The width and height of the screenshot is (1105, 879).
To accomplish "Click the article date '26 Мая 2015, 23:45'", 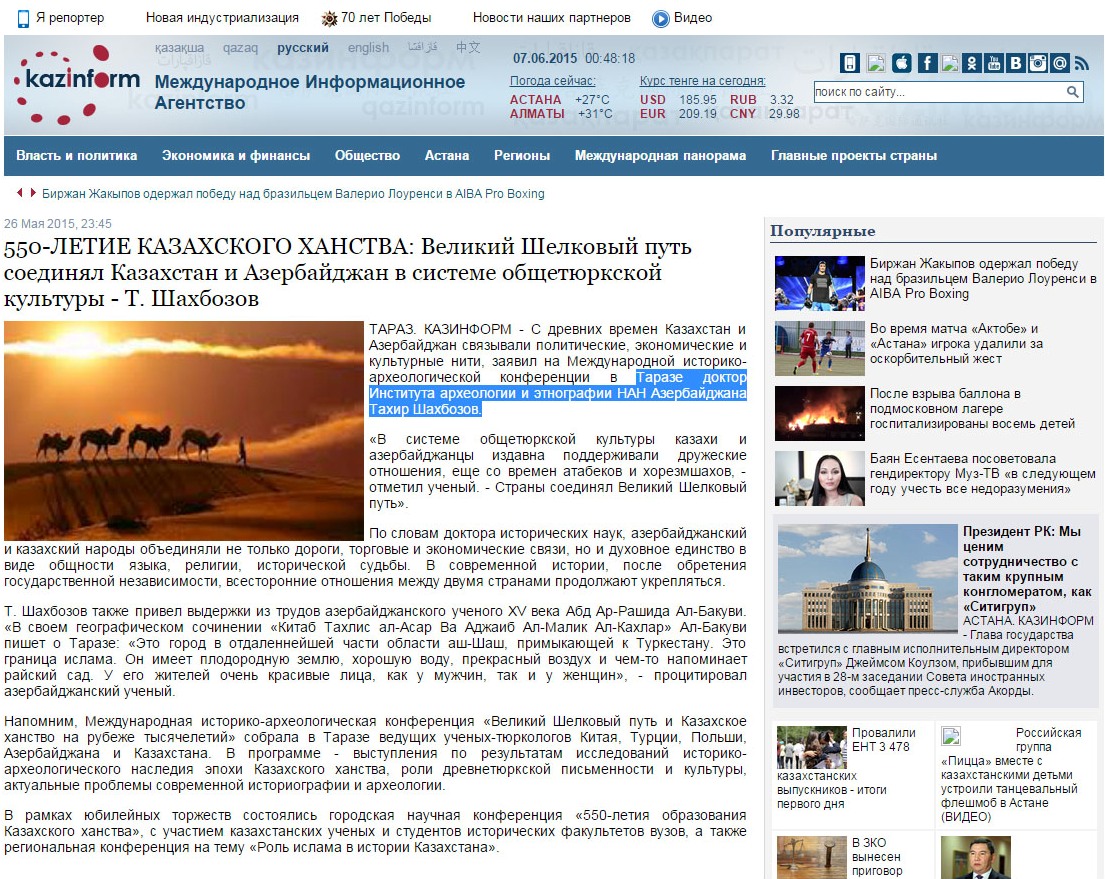I will (58, 224).
